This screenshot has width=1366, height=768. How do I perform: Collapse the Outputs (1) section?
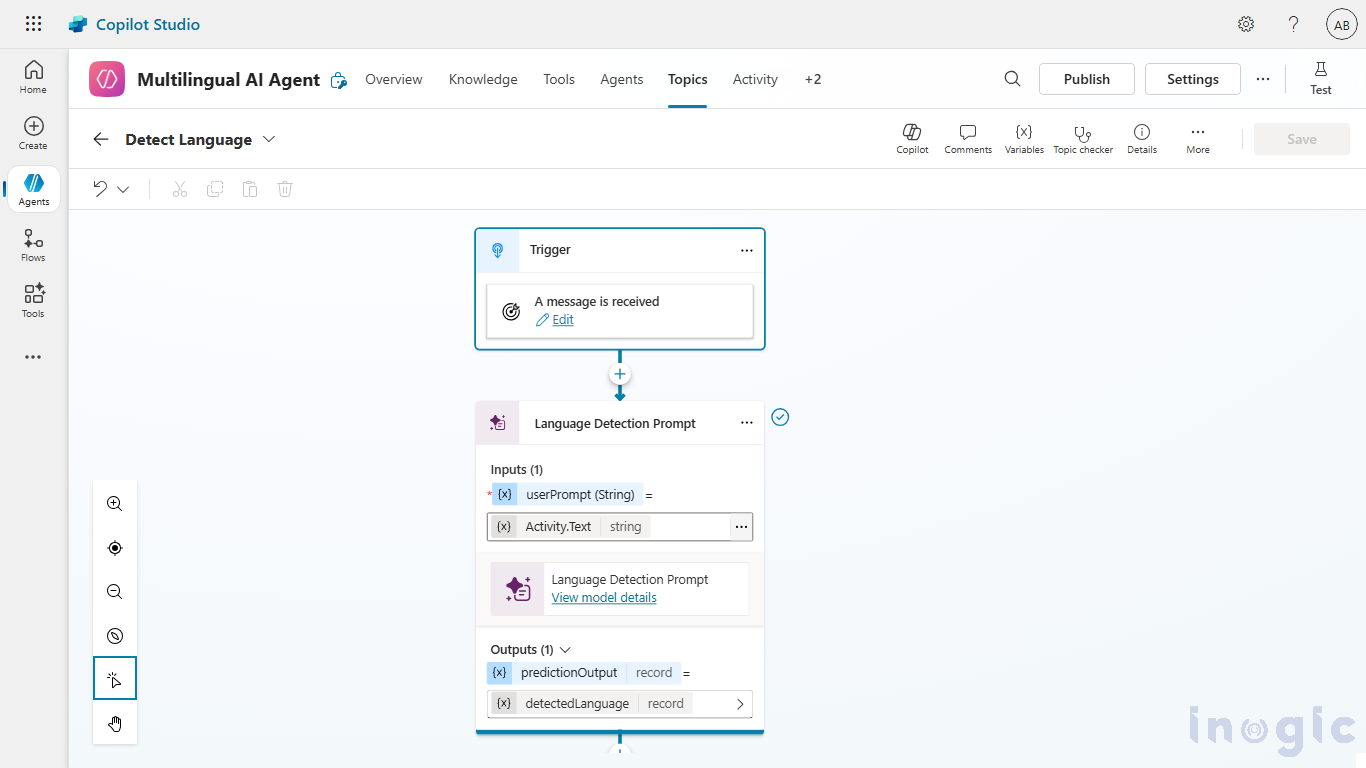pyautogui.click(x=566, y=650)
